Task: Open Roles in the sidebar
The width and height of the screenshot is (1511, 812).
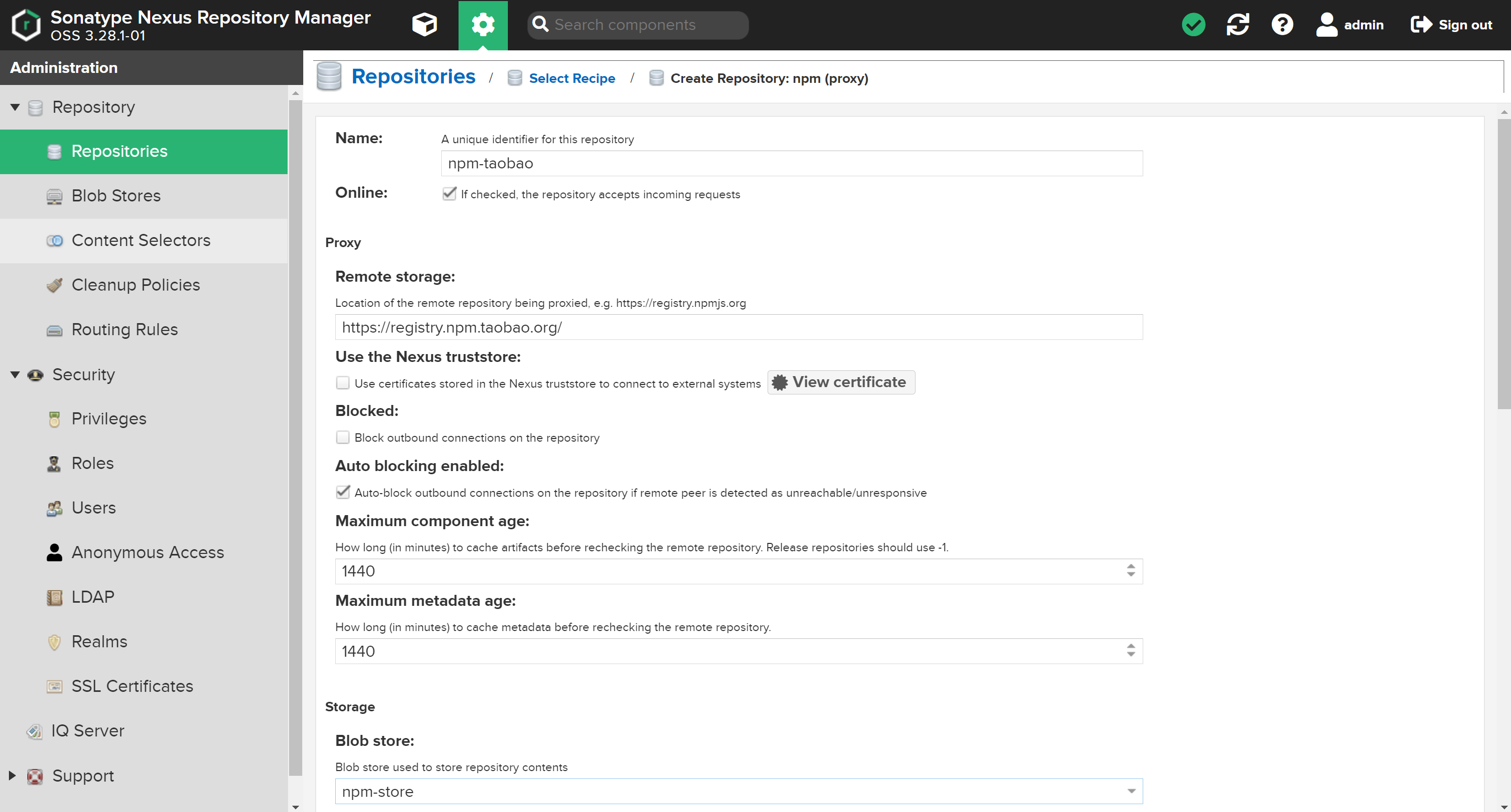Action: (x=144, y=463)
